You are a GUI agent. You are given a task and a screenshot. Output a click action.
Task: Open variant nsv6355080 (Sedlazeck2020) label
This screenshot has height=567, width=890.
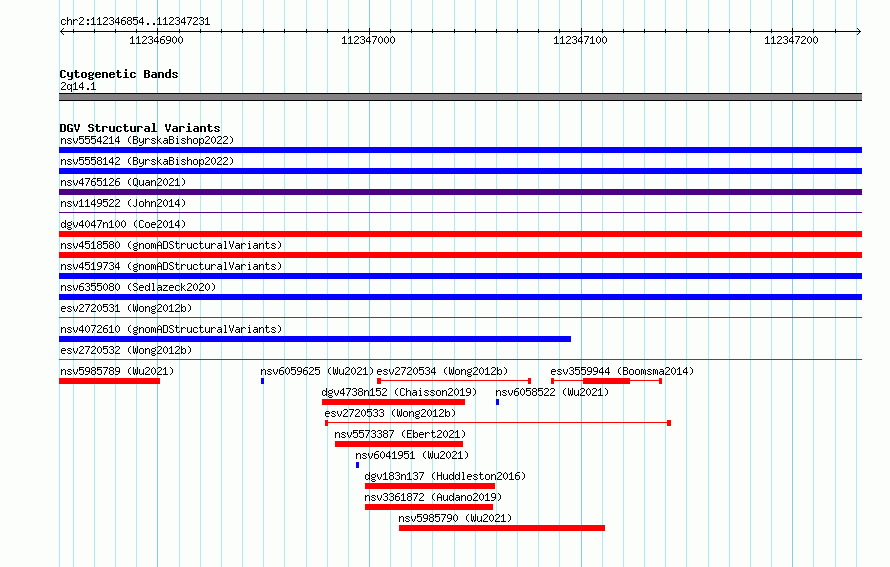[138, 287]
